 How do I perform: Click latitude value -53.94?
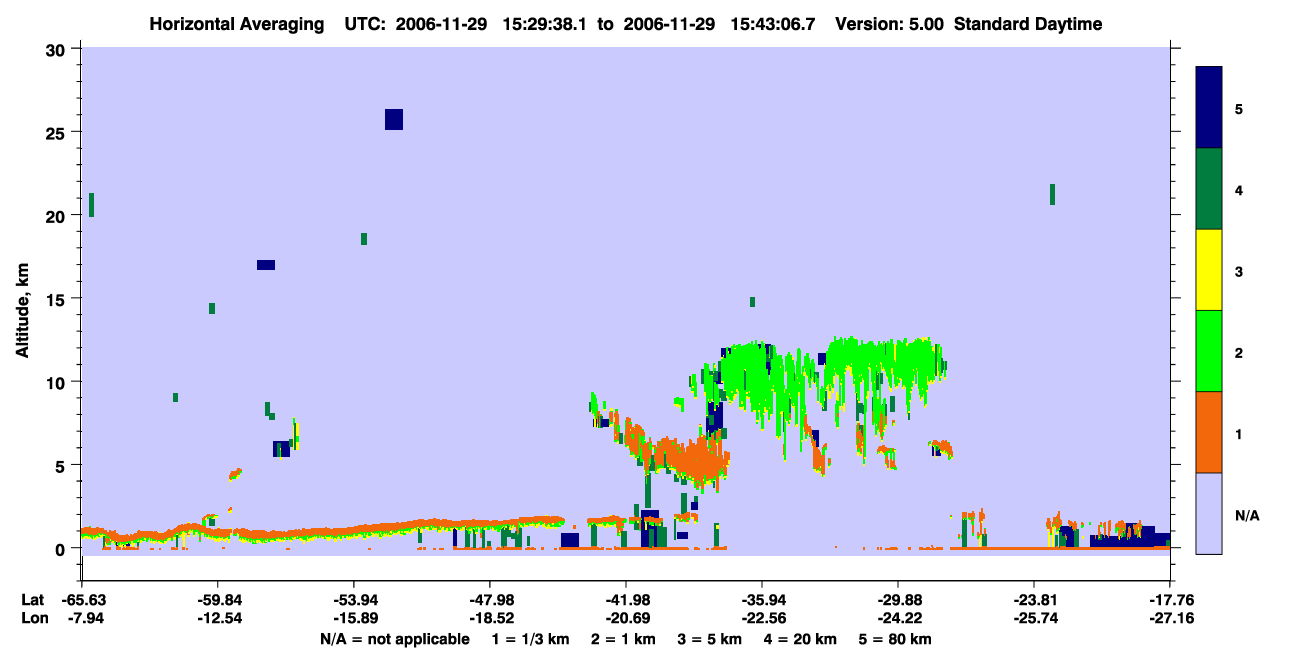353,600
